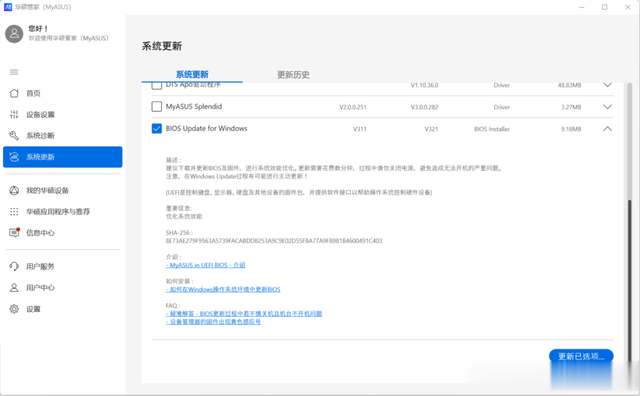Collapse BIOS Update for Windows details

pos(607,129)
